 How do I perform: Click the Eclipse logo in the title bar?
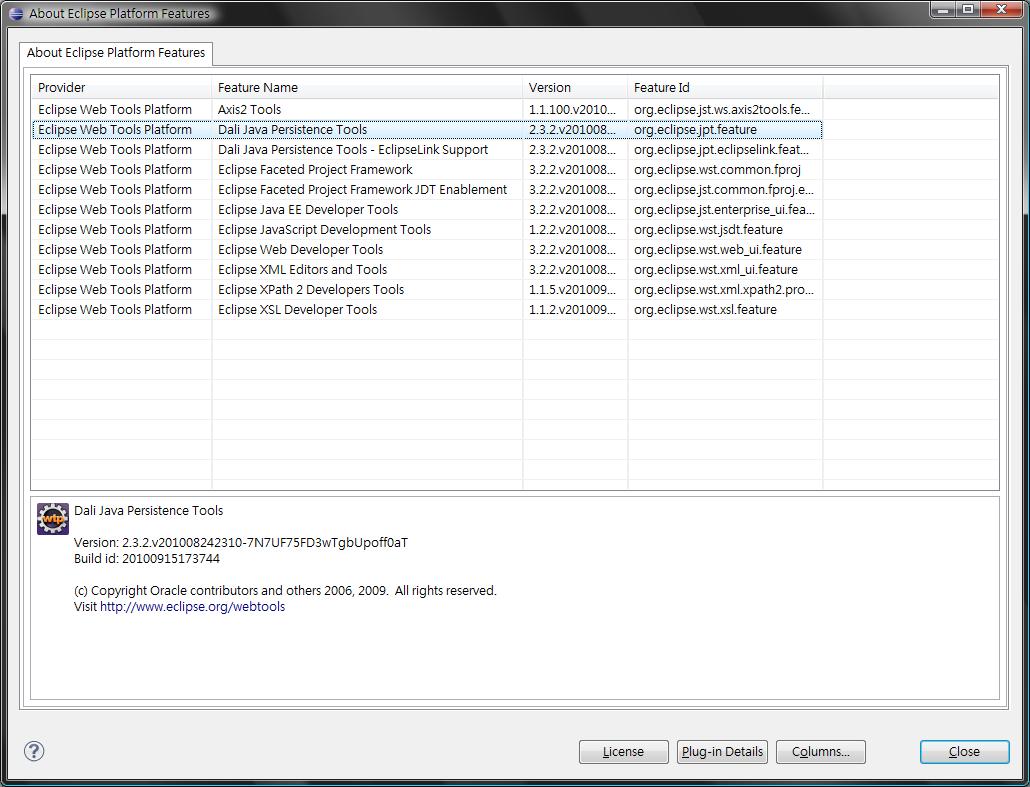point(16,13)
